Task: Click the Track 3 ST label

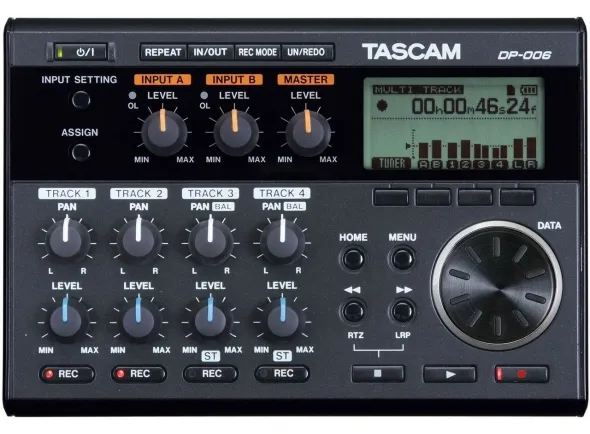Action: pos(210,356)
